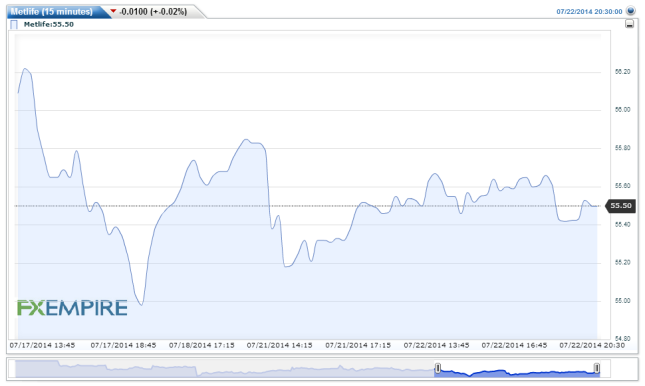Click the 56.20 price axis label
Image resolution: width=645 pixels, height=386 pixels.
[622, 72]
